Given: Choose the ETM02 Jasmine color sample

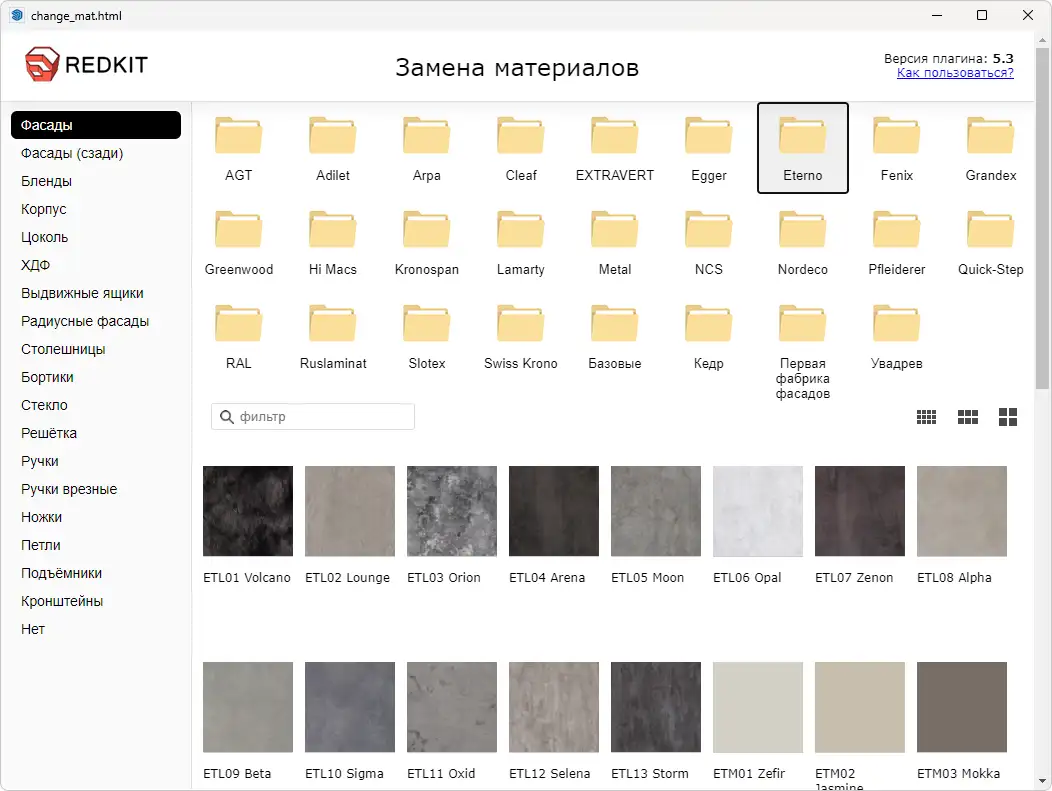Looking at the screenshot, I should (x=859, y=707).
